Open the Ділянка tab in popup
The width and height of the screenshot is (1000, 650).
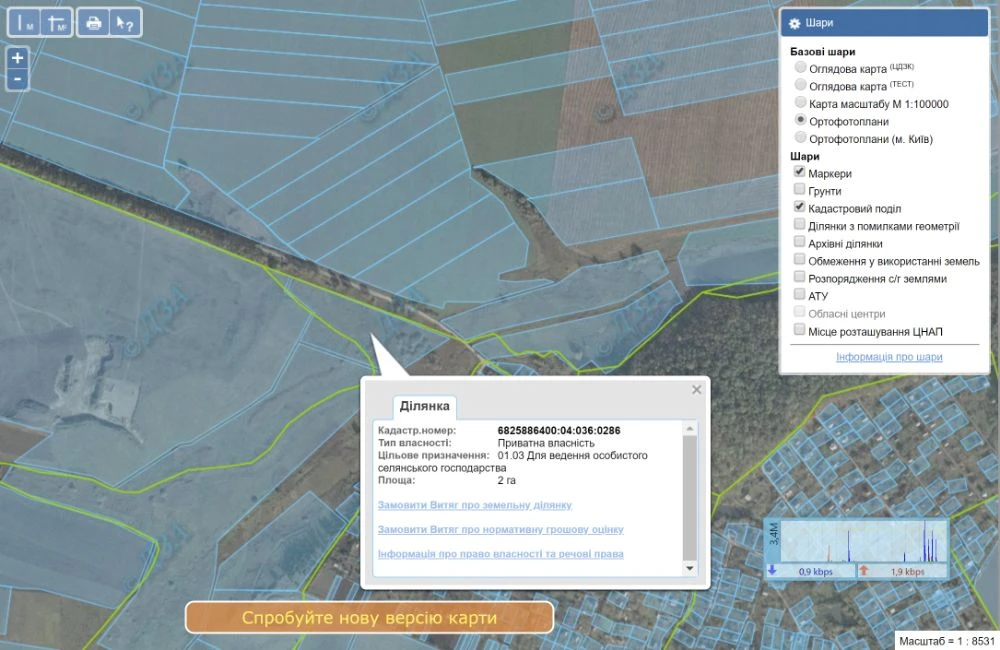pos(424,406)
